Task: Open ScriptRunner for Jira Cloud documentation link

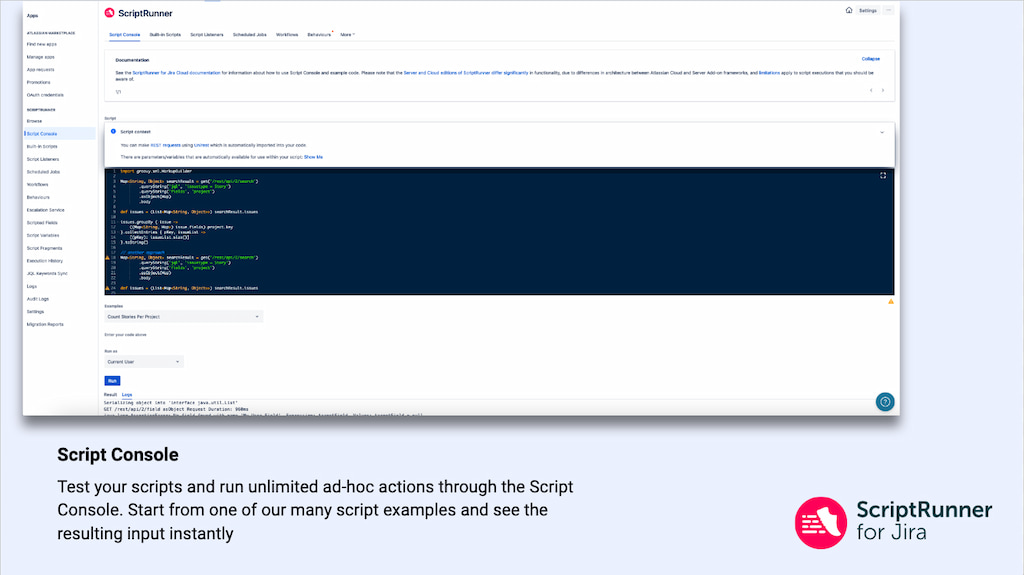Action: (176, 73)
